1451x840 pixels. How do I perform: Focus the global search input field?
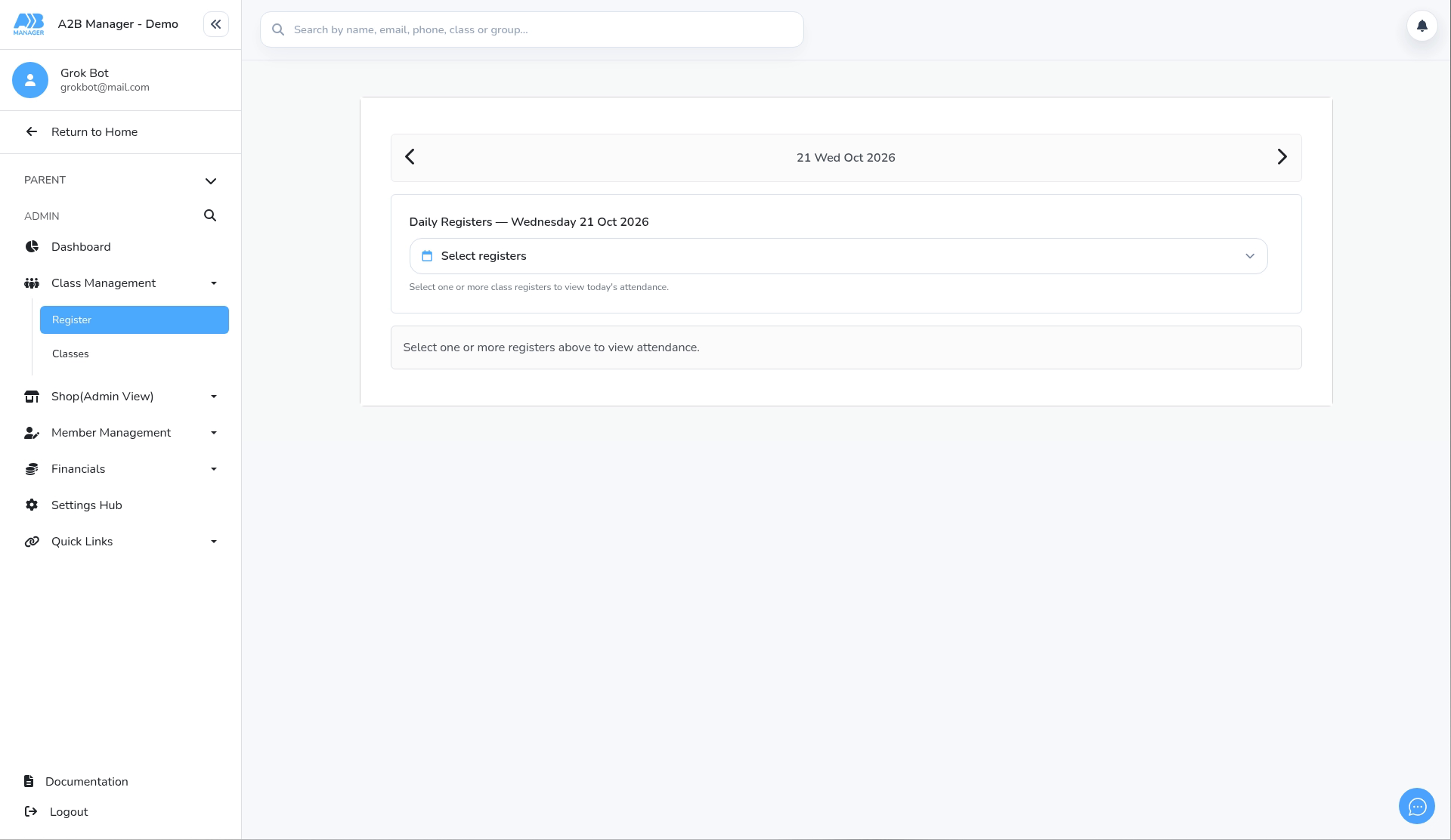coord(532,29)
